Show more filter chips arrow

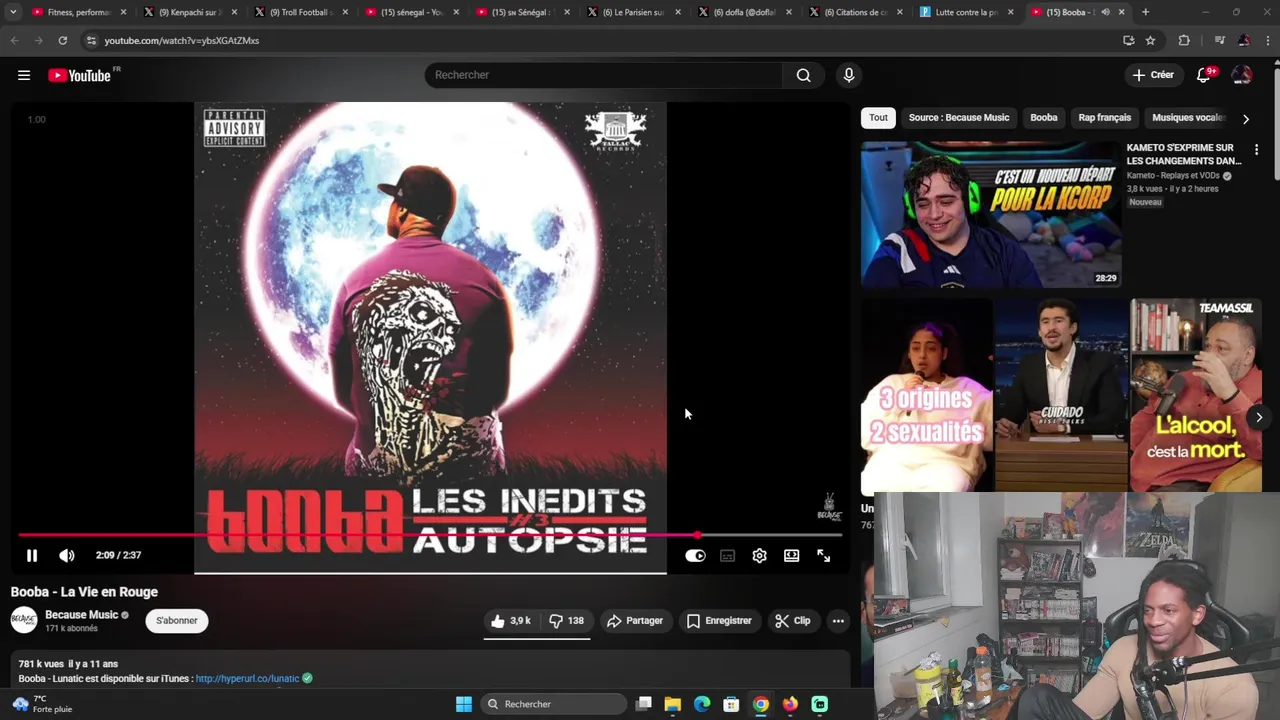tap(1245, 119)
